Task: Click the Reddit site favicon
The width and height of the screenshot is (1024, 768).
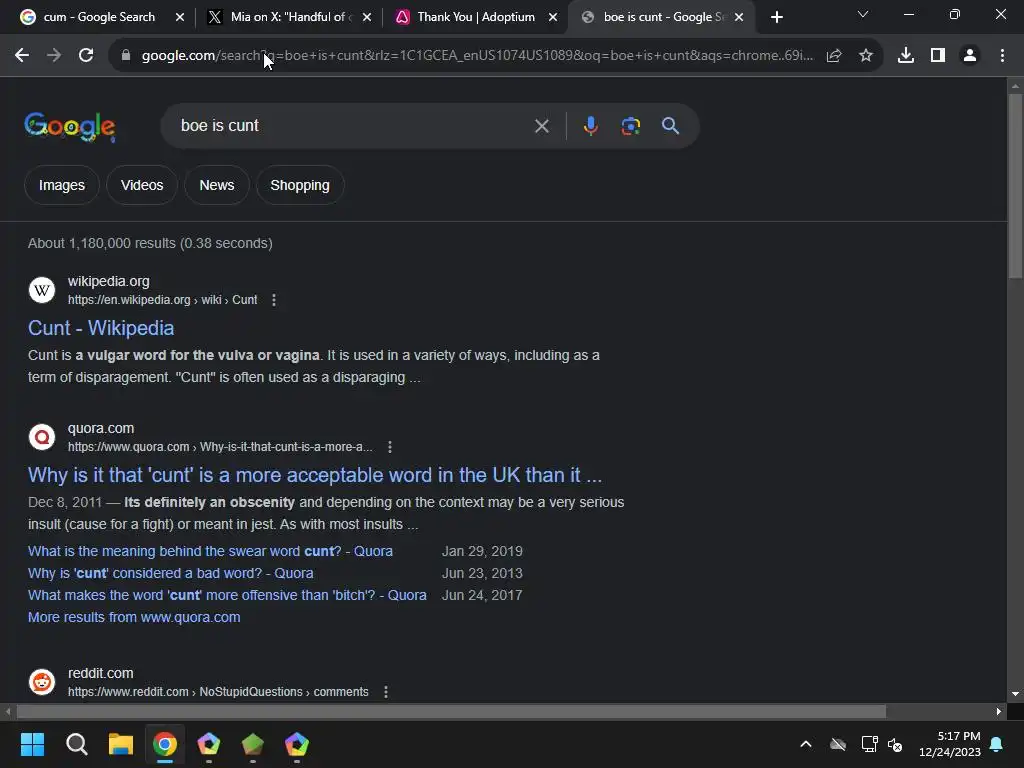Action: [x=42, y=682]
